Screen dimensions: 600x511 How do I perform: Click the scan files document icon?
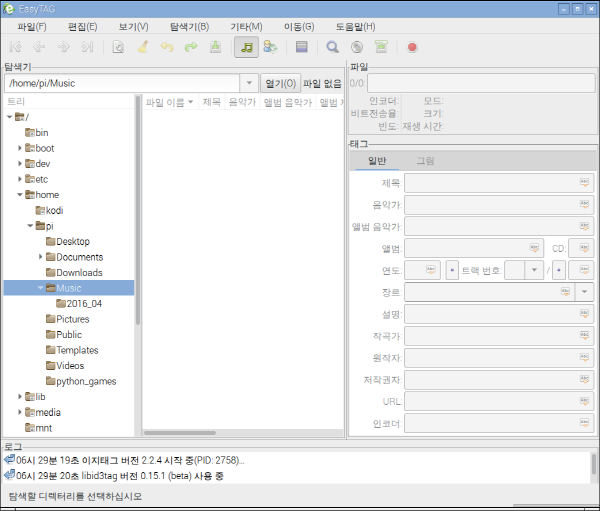coord(118,47)
